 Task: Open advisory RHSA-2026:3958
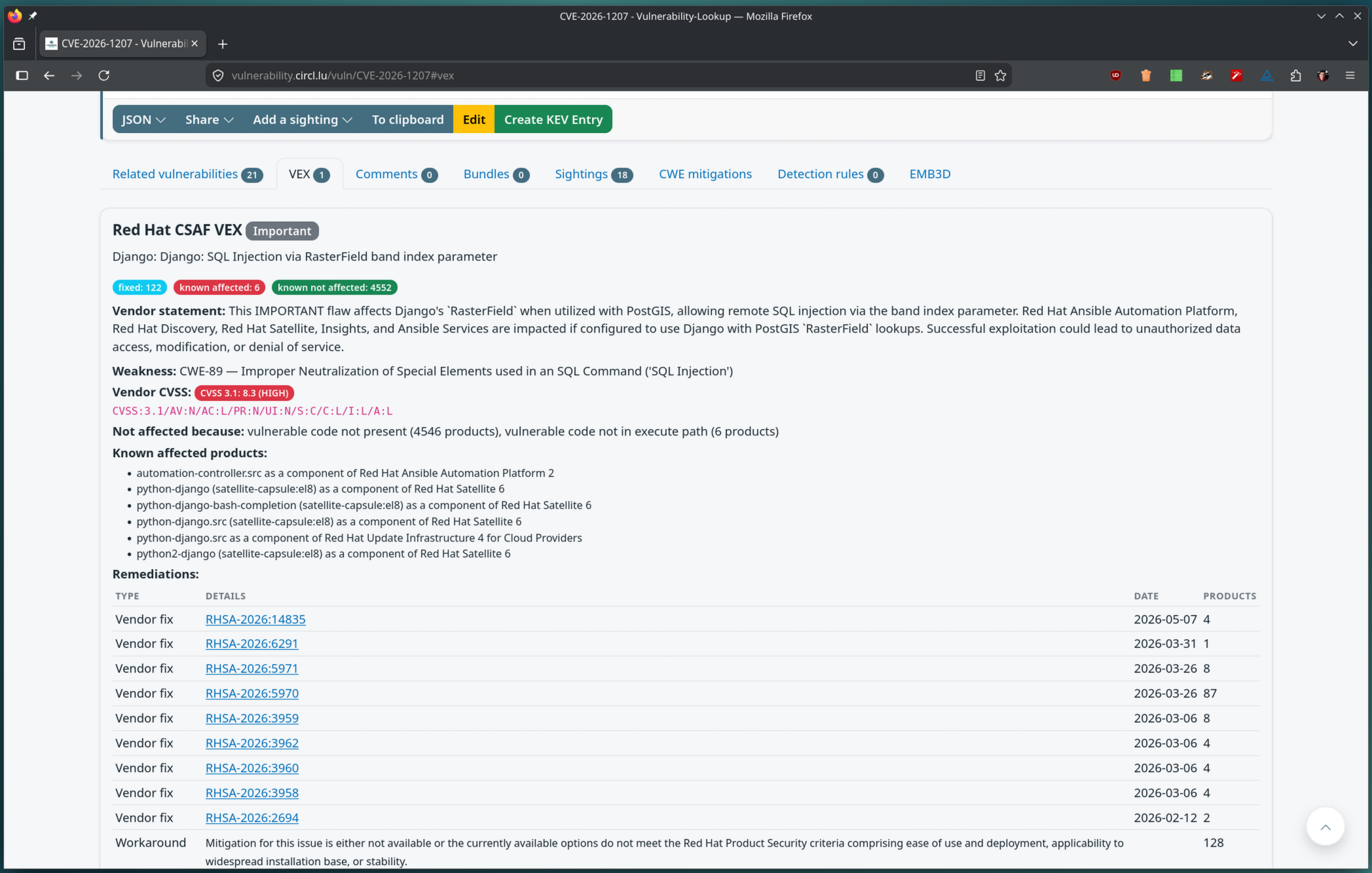pos(251,793)
